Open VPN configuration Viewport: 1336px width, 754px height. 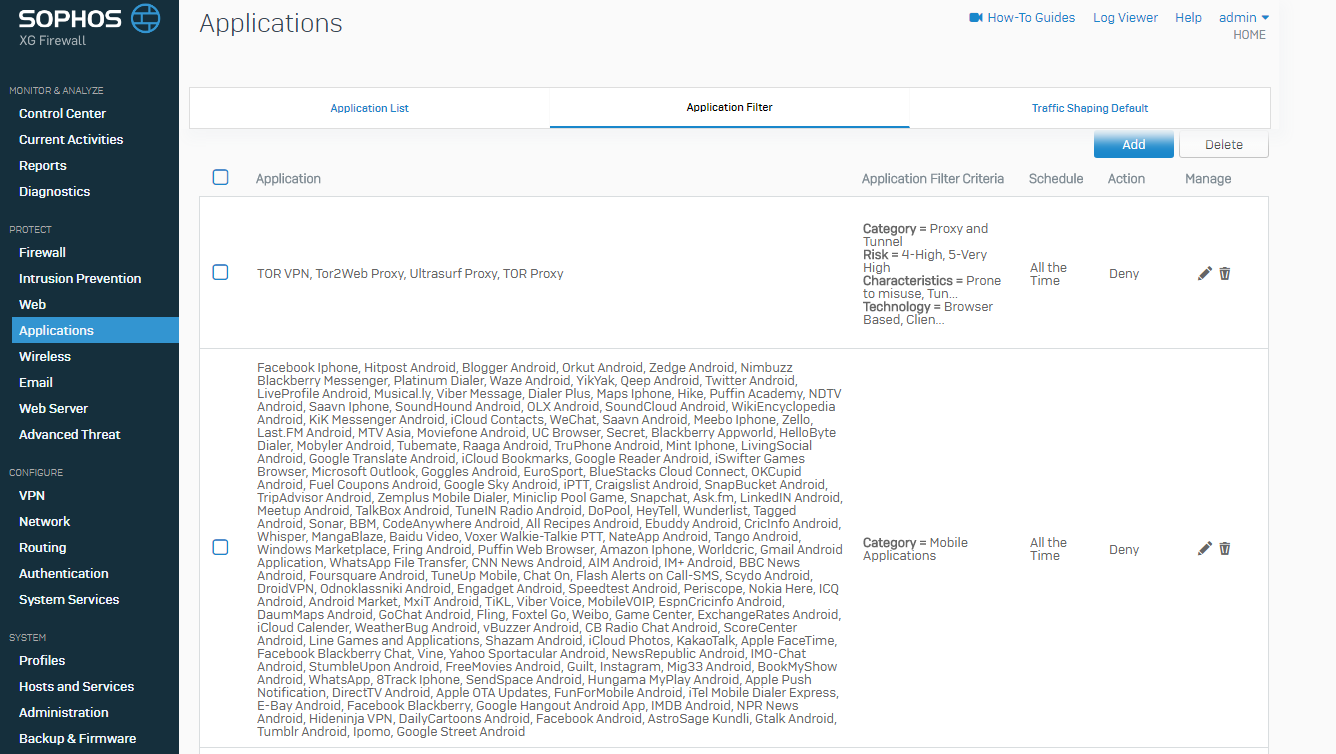[32, 496]
